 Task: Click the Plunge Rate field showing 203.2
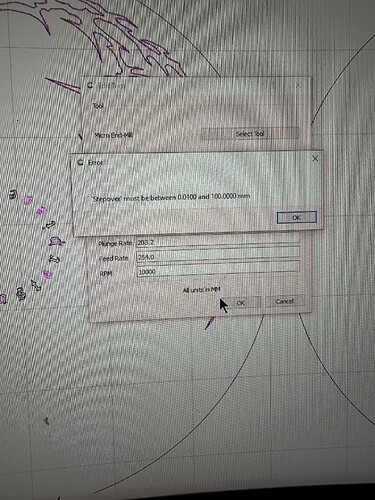(218, 242)
